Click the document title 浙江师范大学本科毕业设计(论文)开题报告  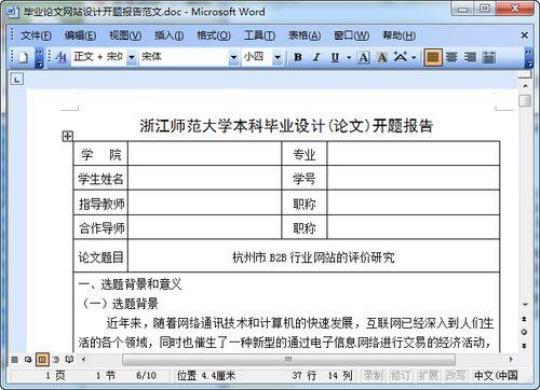click(286, 126)
